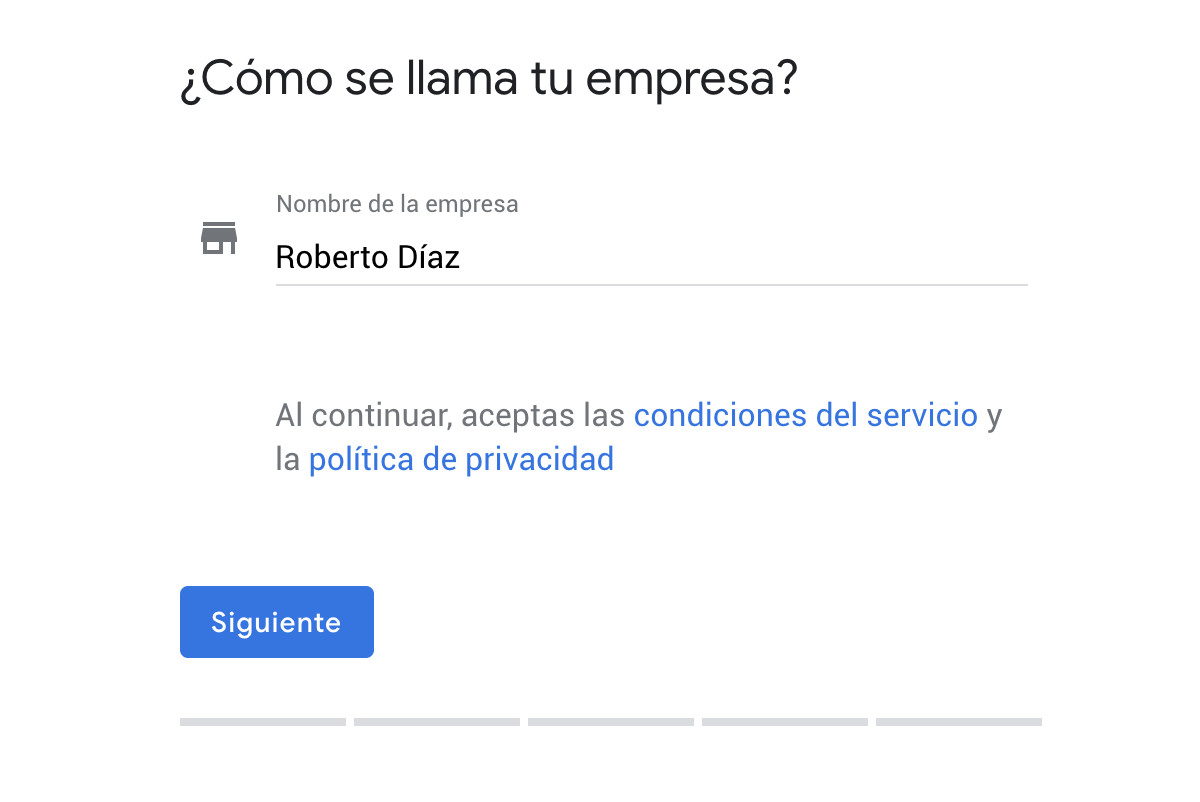The width and height of the screenshot is (1200, 802).
Task: Click the "Nombre de la empresa" field label
Action: (397, 204)
